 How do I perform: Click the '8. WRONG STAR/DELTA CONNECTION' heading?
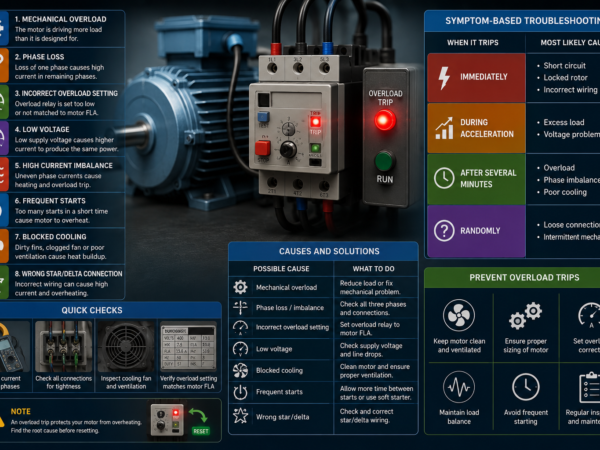[x=68, y=274]
